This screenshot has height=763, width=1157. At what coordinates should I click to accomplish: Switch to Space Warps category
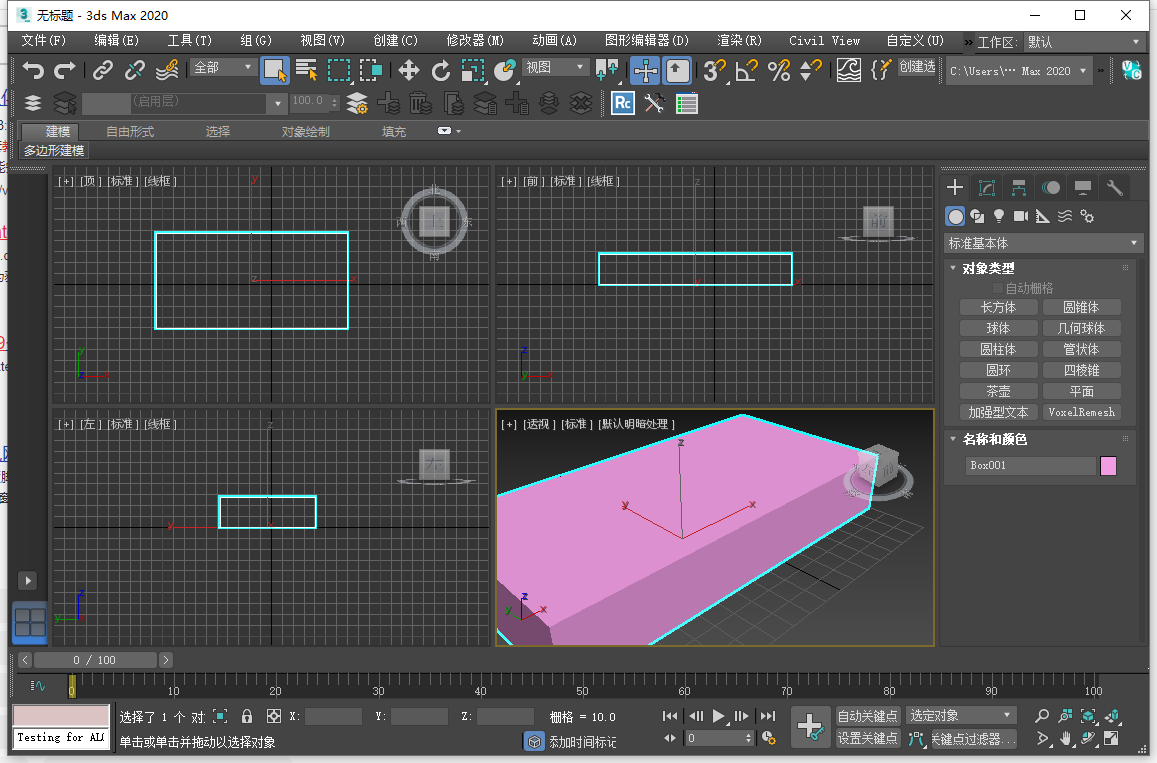tap(1065, 216)
